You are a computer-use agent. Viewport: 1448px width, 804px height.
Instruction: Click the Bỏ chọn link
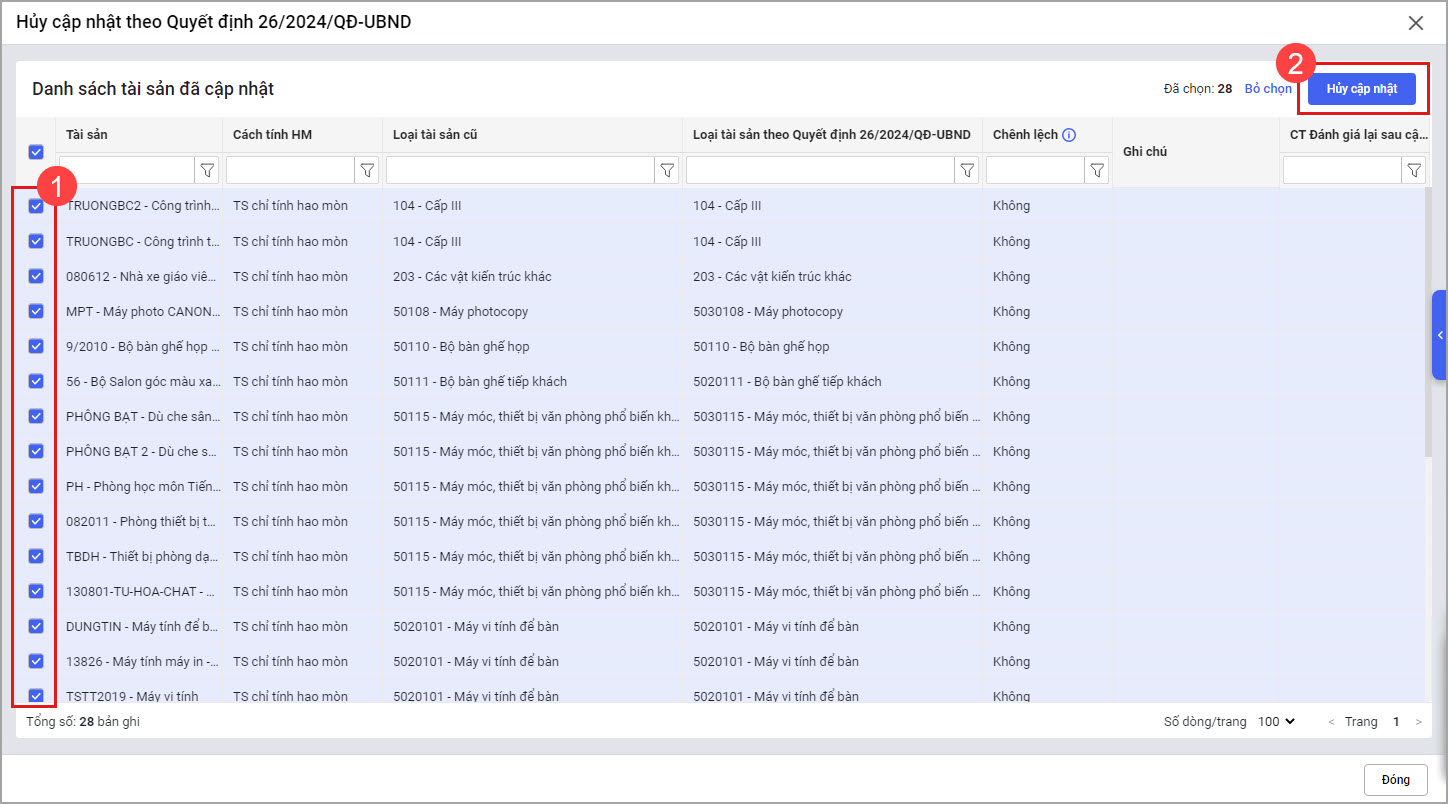click(x=1268, y=89)
